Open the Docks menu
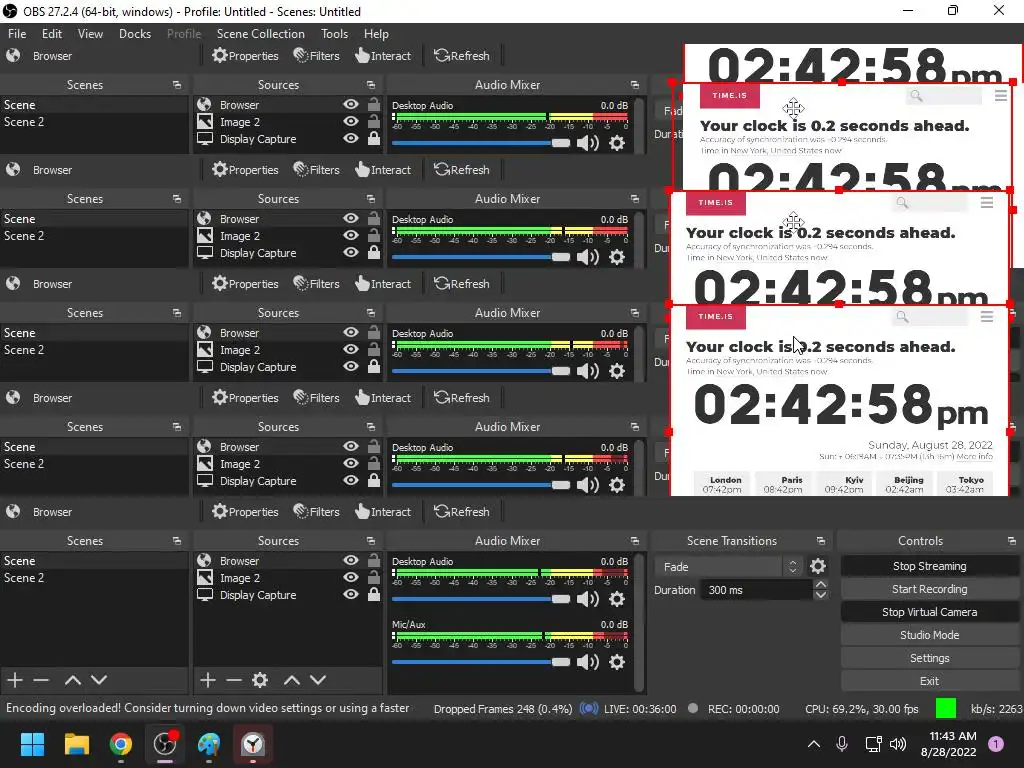The image size is (1024, 768). tap(135, 34)
